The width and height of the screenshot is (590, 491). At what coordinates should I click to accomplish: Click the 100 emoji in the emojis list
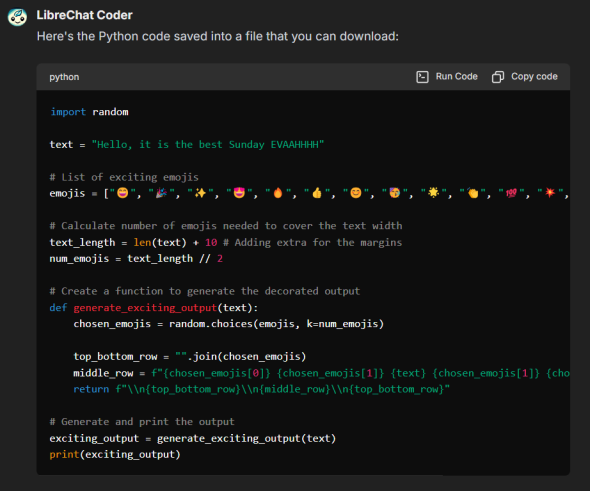pos(511,193)
